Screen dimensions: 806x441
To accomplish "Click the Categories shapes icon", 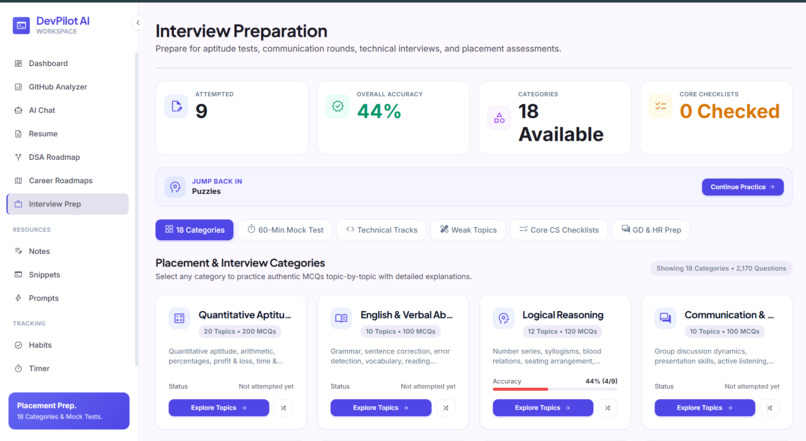I will 499,118.
